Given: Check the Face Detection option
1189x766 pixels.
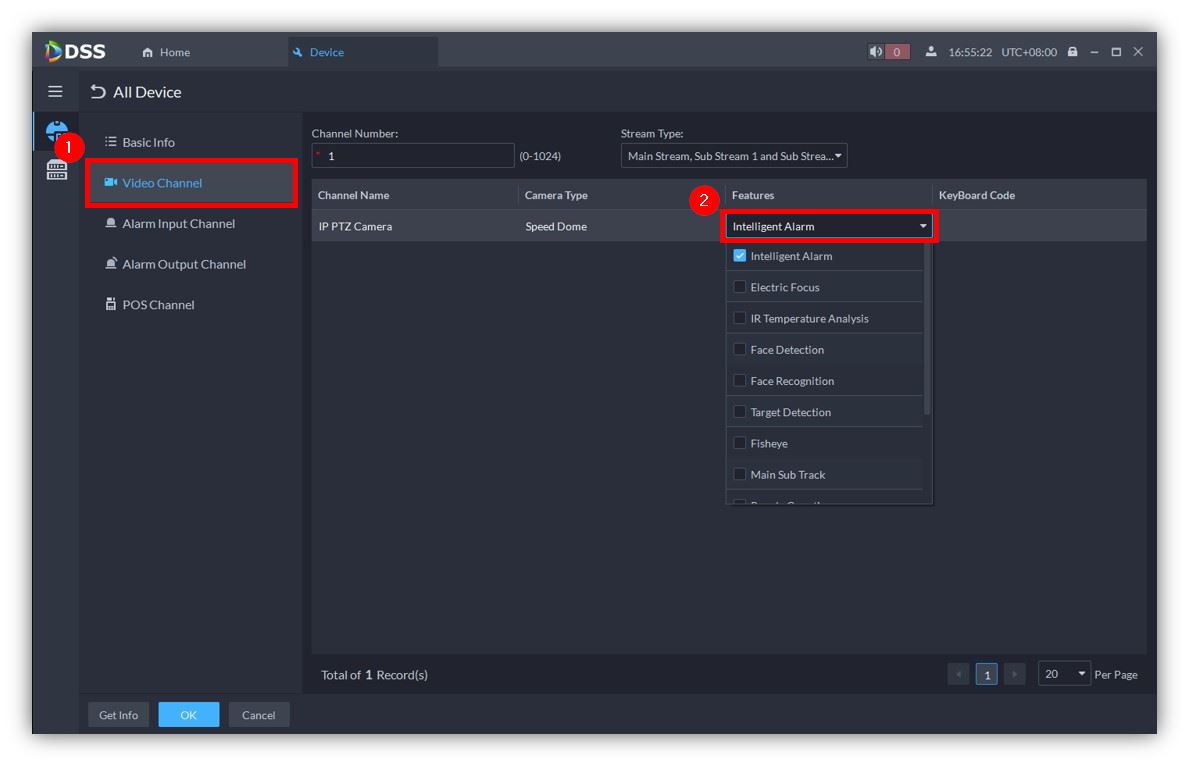Looking at the screenshot, I should (x=740, y=350).
